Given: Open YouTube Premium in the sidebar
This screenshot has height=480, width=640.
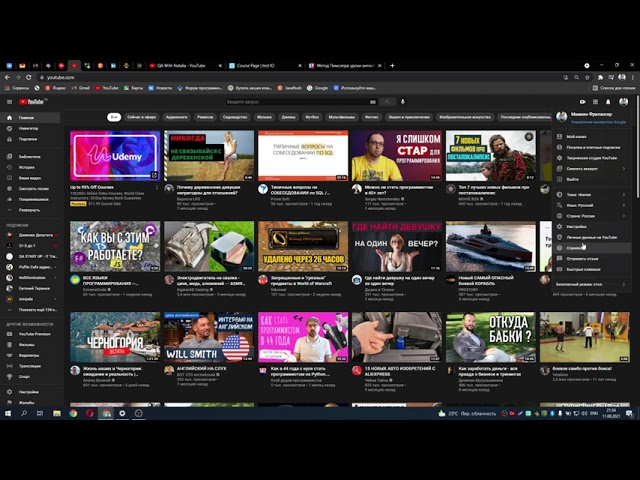Looking at the screenshot, I should [x=31, y=334].
